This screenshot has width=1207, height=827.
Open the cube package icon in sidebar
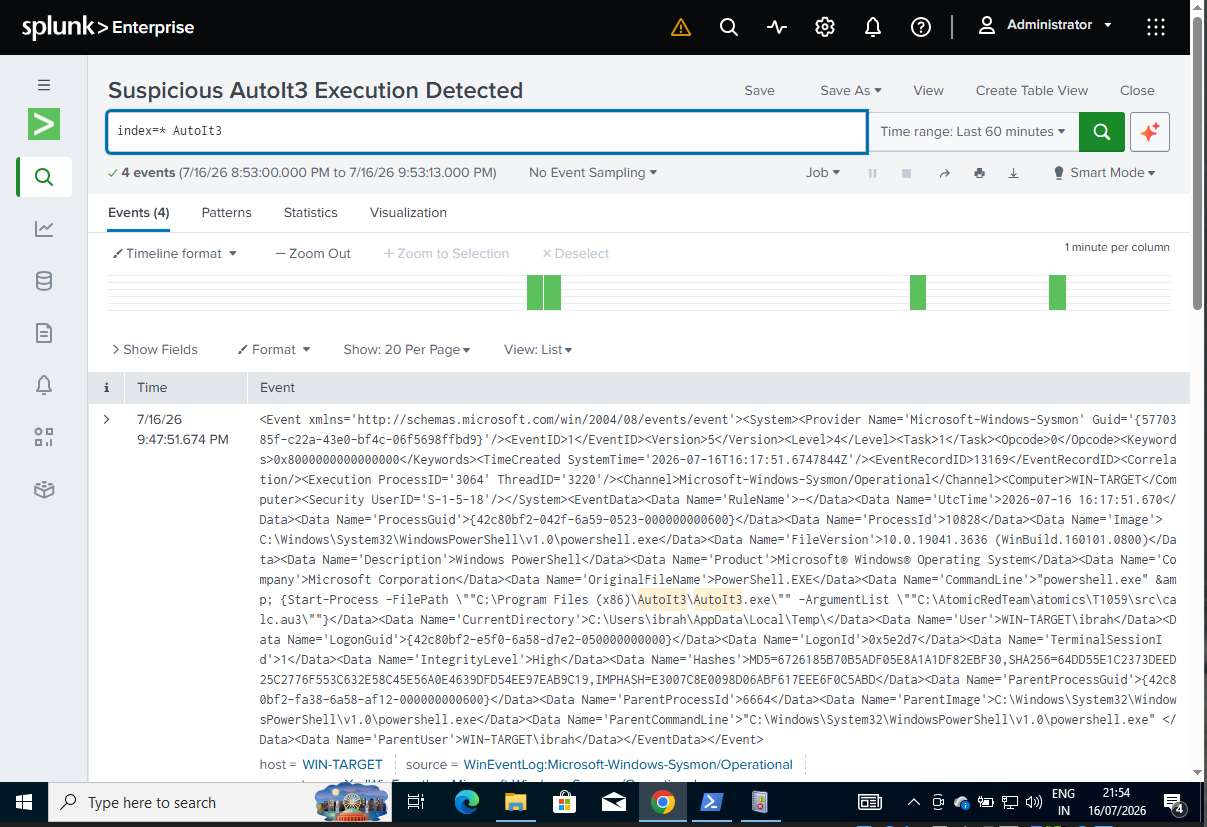click(44, 489)
